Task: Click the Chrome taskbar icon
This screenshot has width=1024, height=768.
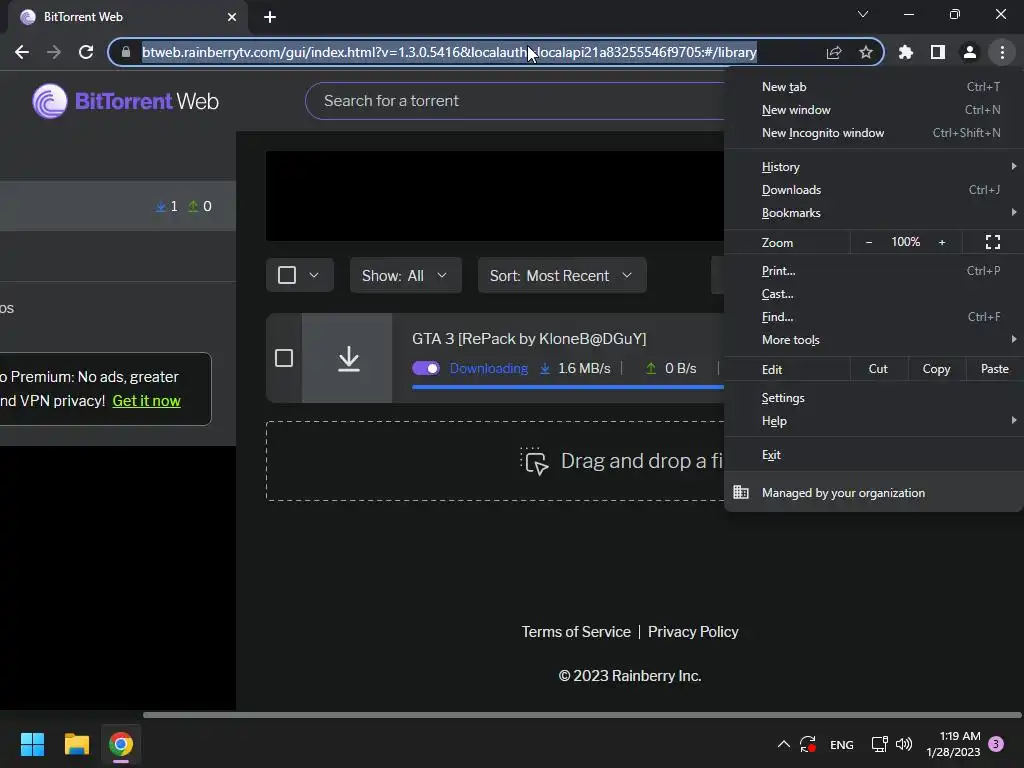Action: coord(121,744)
